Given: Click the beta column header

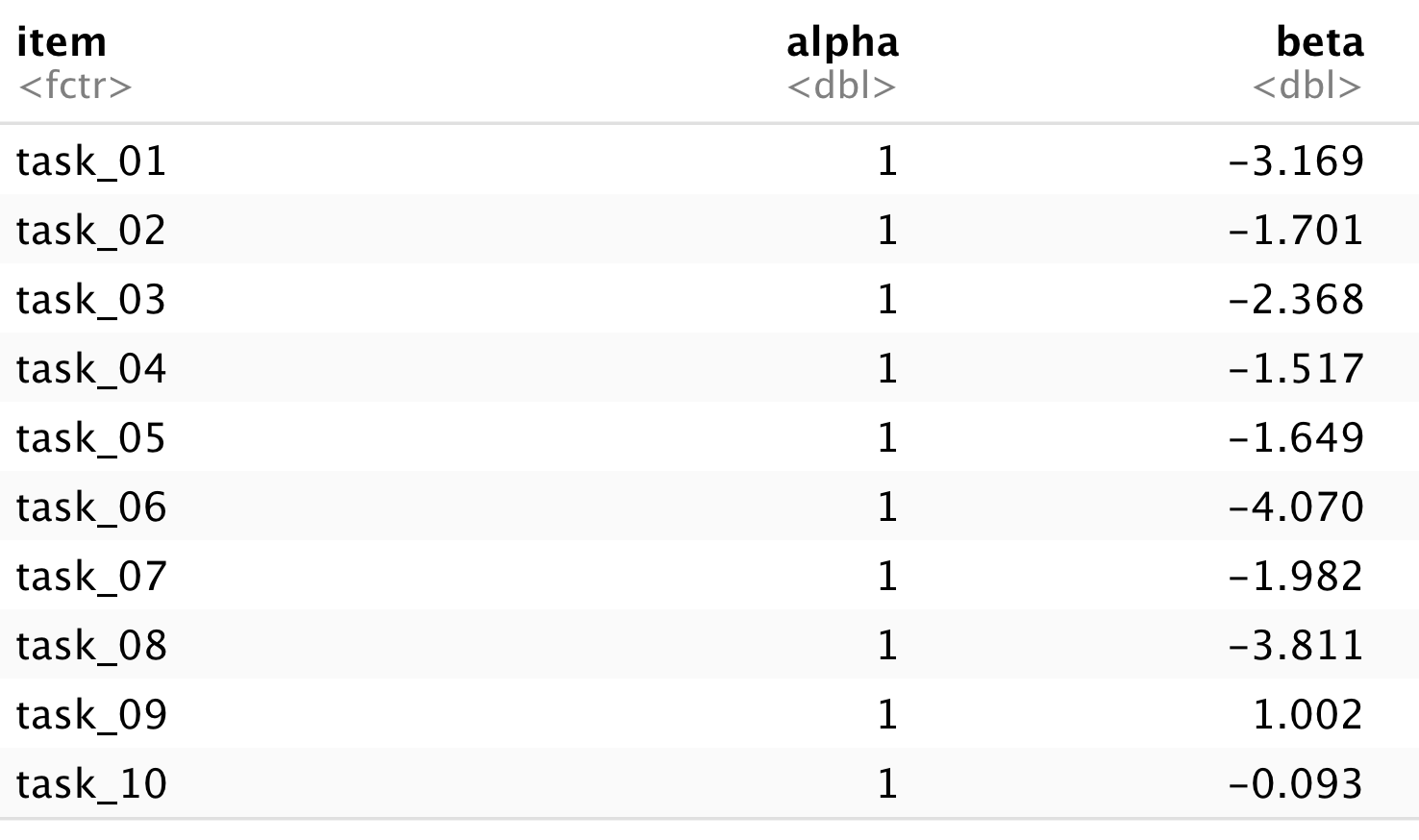Looking at the screenshot, I should click(x=1319, y=43).
